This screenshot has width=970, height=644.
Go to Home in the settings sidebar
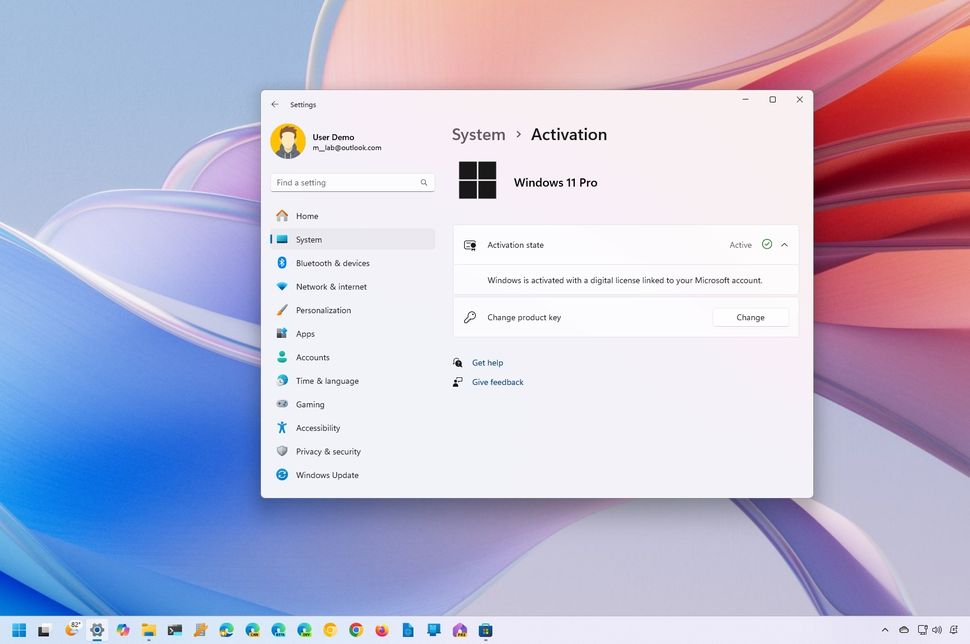point(306,216)
